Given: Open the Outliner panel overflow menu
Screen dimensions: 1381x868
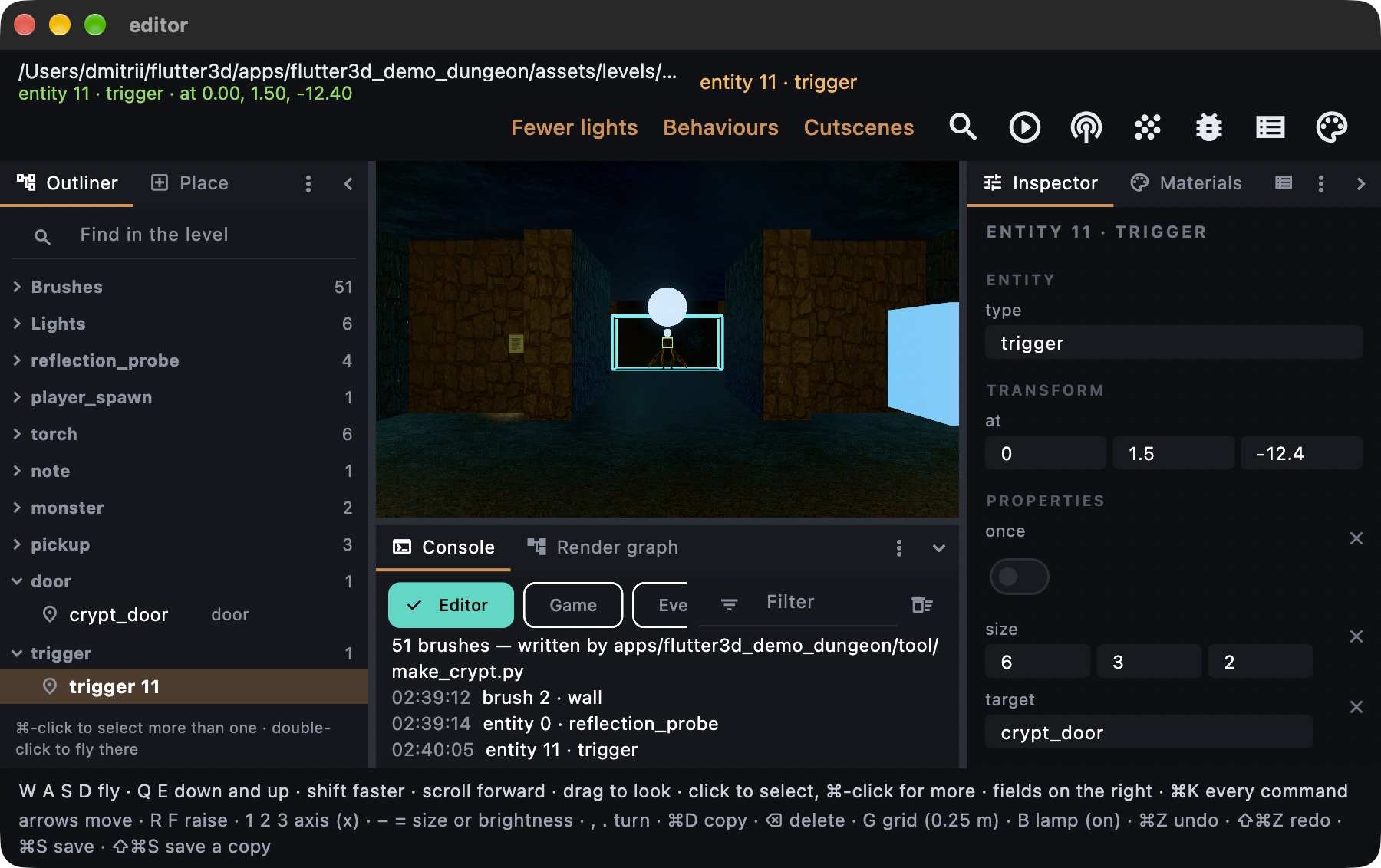Looking at the screenshot, I should click(x=308, y=183).
